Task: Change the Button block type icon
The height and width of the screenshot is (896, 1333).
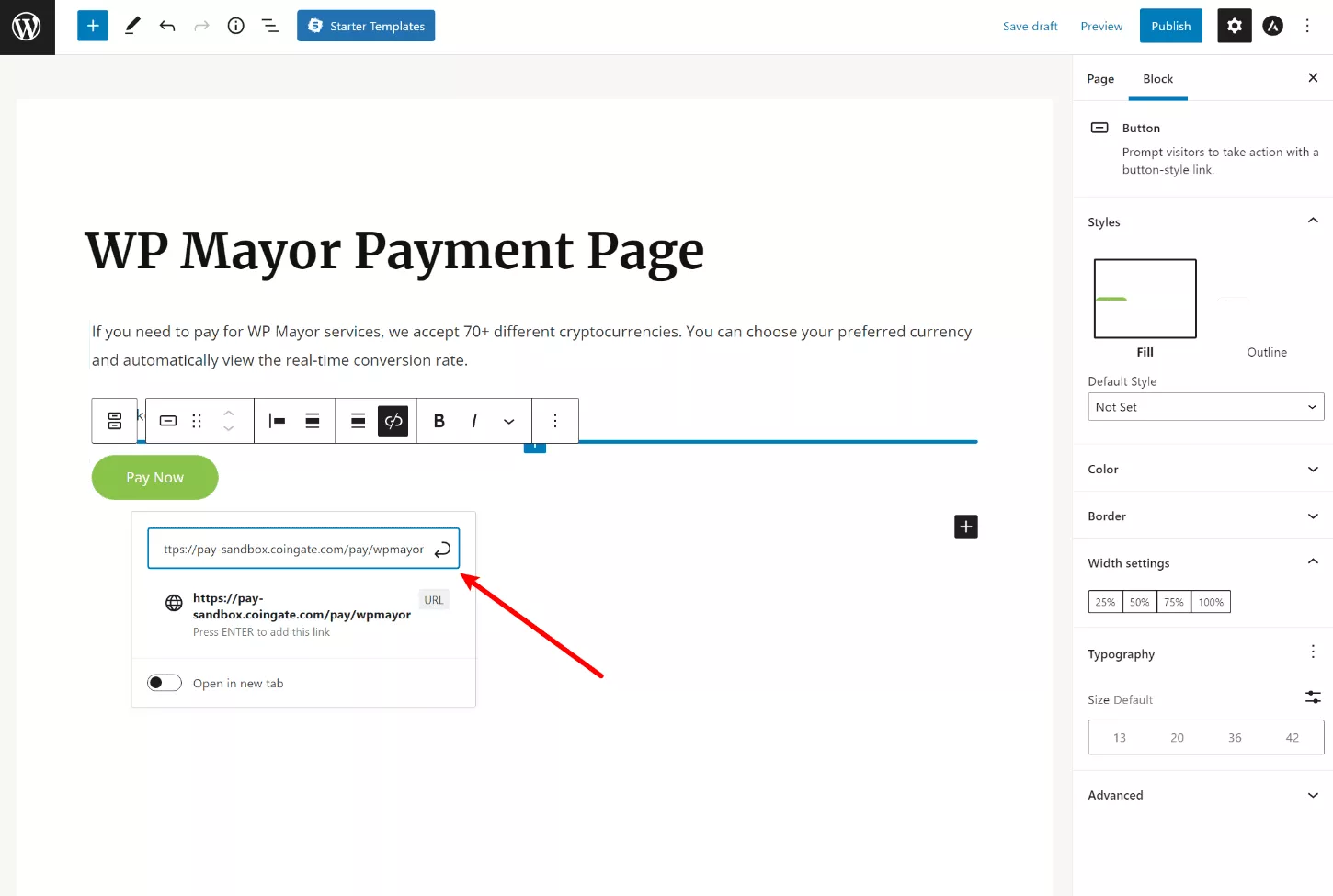Action: point(168,421)
